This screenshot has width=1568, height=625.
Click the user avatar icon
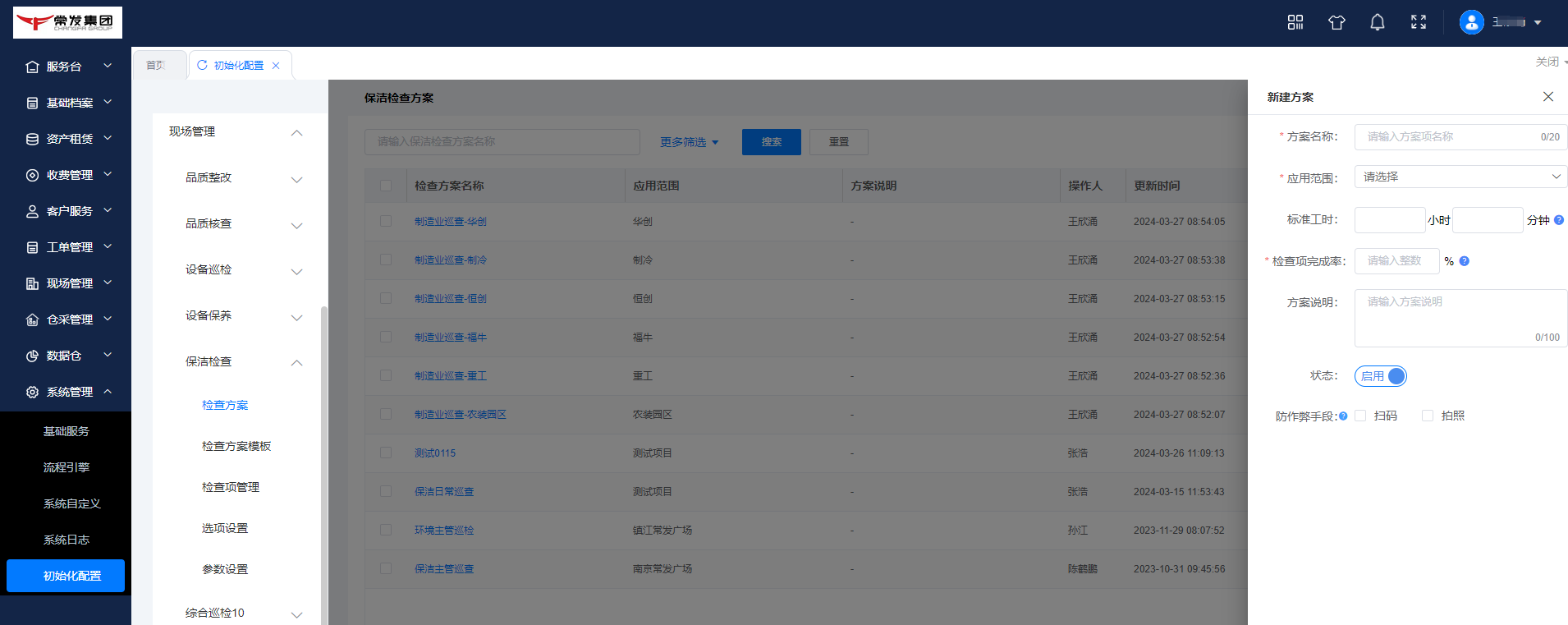[1471, 22]
